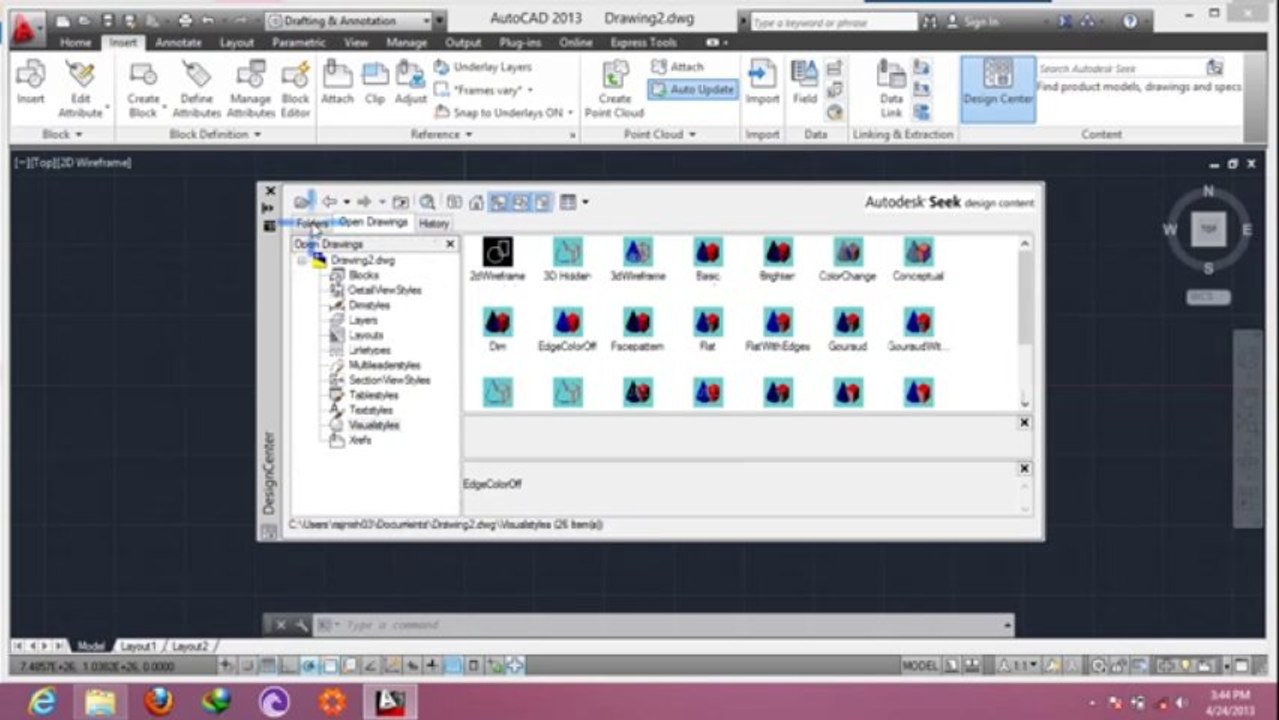The width and height of the screenshot is (1279, 720).
Task: Click the Autodesk Seek design content link
Action: coord(949,202)
